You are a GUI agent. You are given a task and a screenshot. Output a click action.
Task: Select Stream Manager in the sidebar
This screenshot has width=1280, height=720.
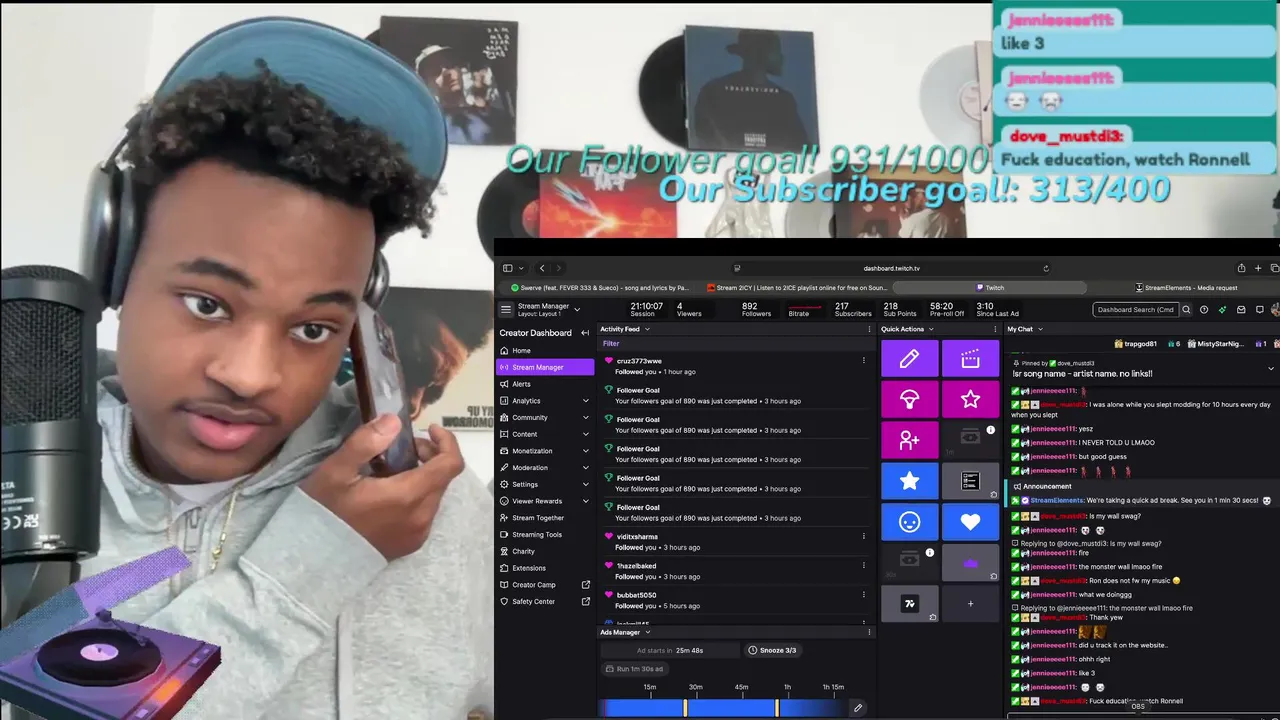[546, 367]
